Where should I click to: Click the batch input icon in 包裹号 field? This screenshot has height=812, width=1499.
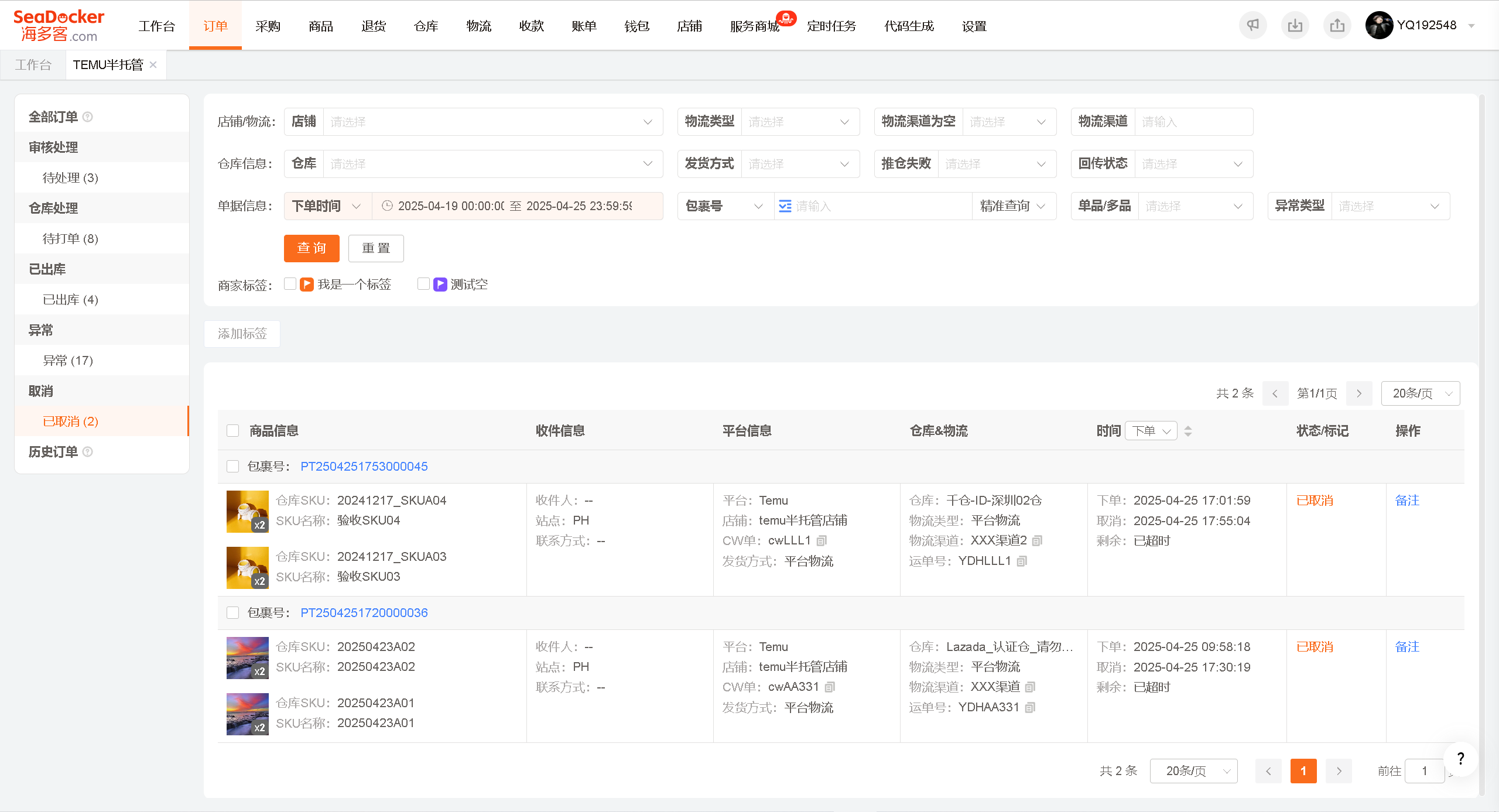pos(785,206)
